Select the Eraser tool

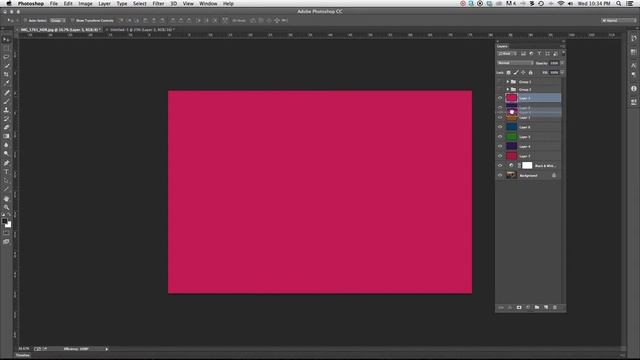click(x=6, y=127)
